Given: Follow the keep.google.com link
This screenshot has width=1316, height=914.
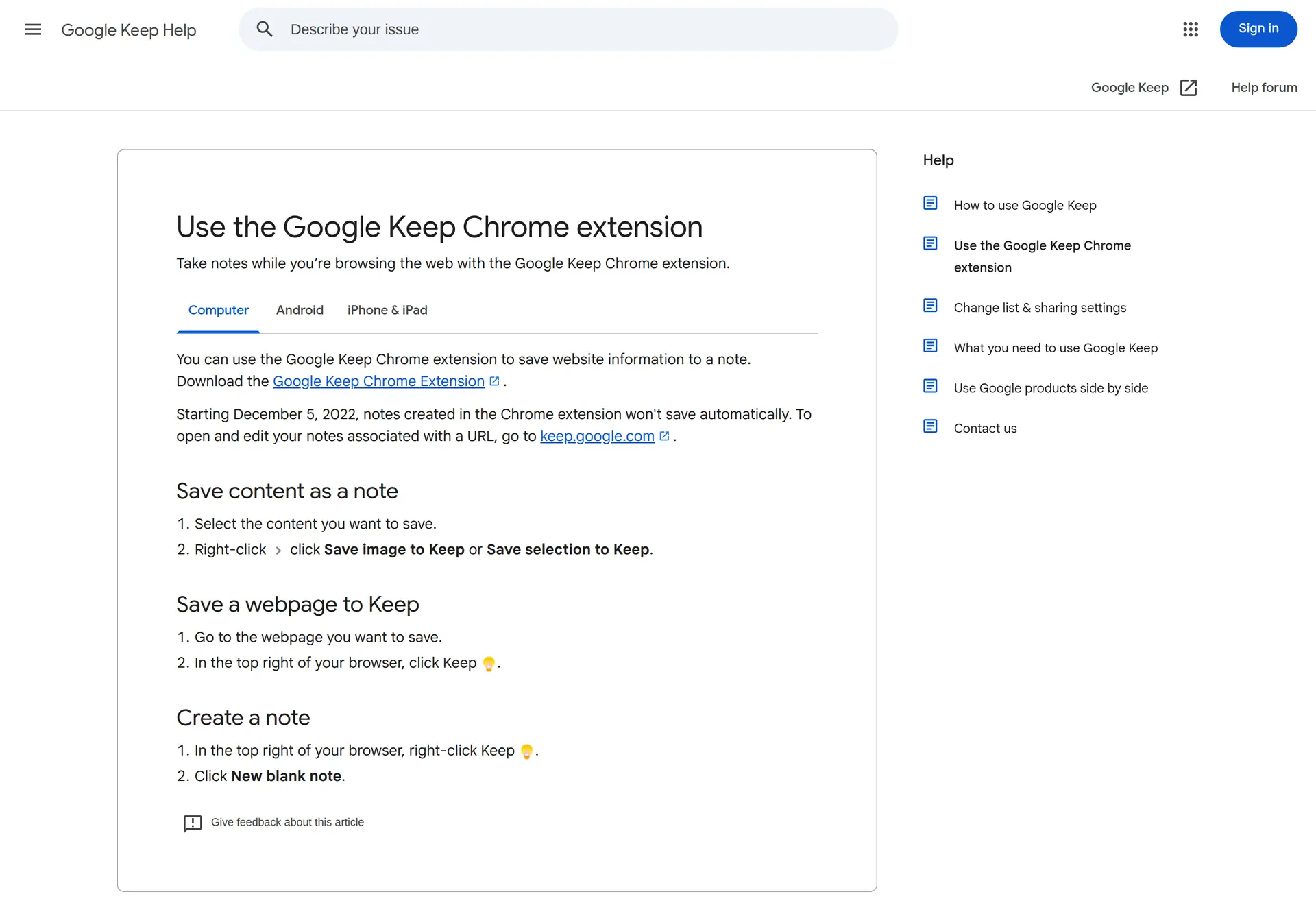Looking at the screenshot, I should 597,436.
